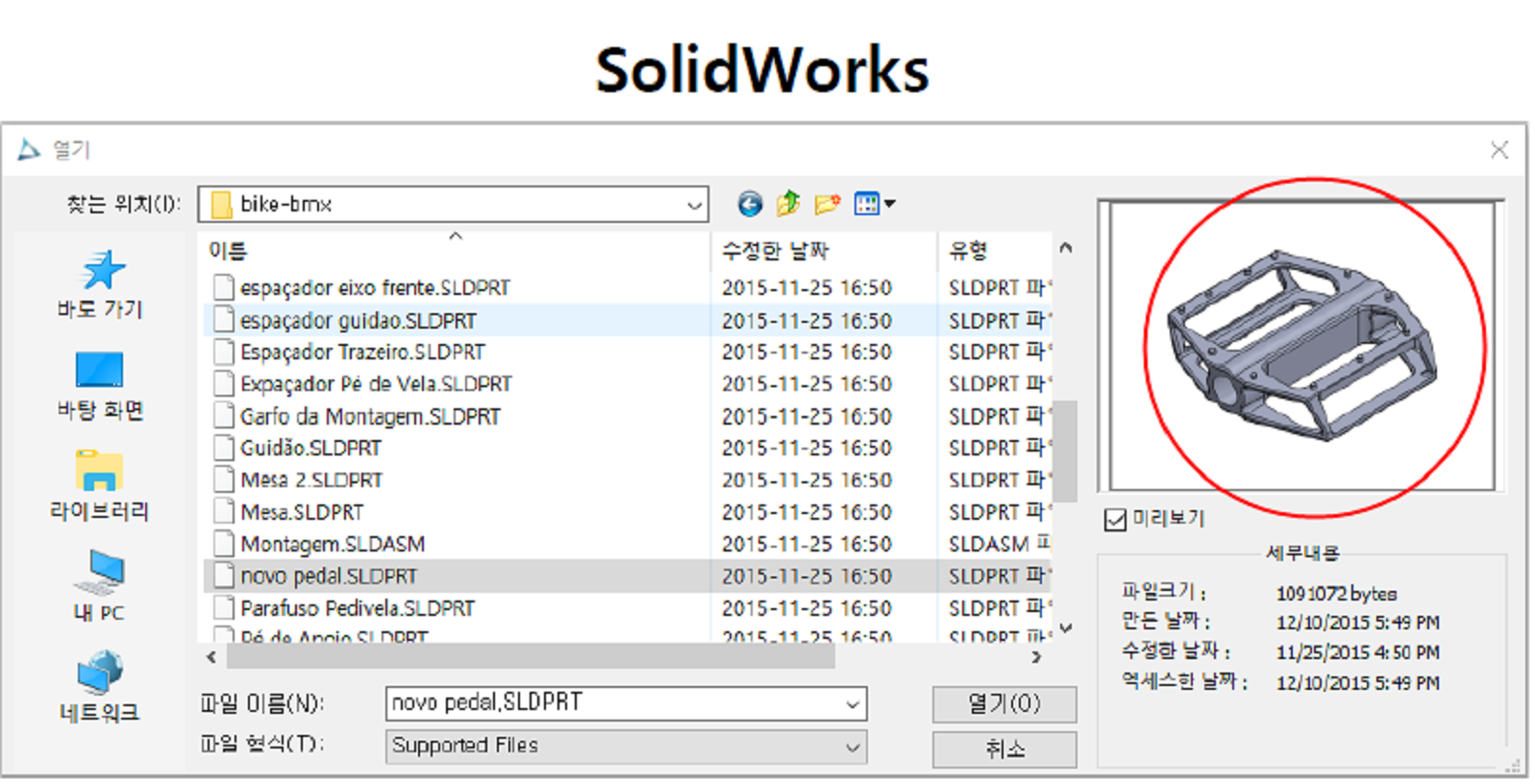Open Network (네트워크) shortcut
Viewport: 1535px width, 784px height.
point(100,688)
